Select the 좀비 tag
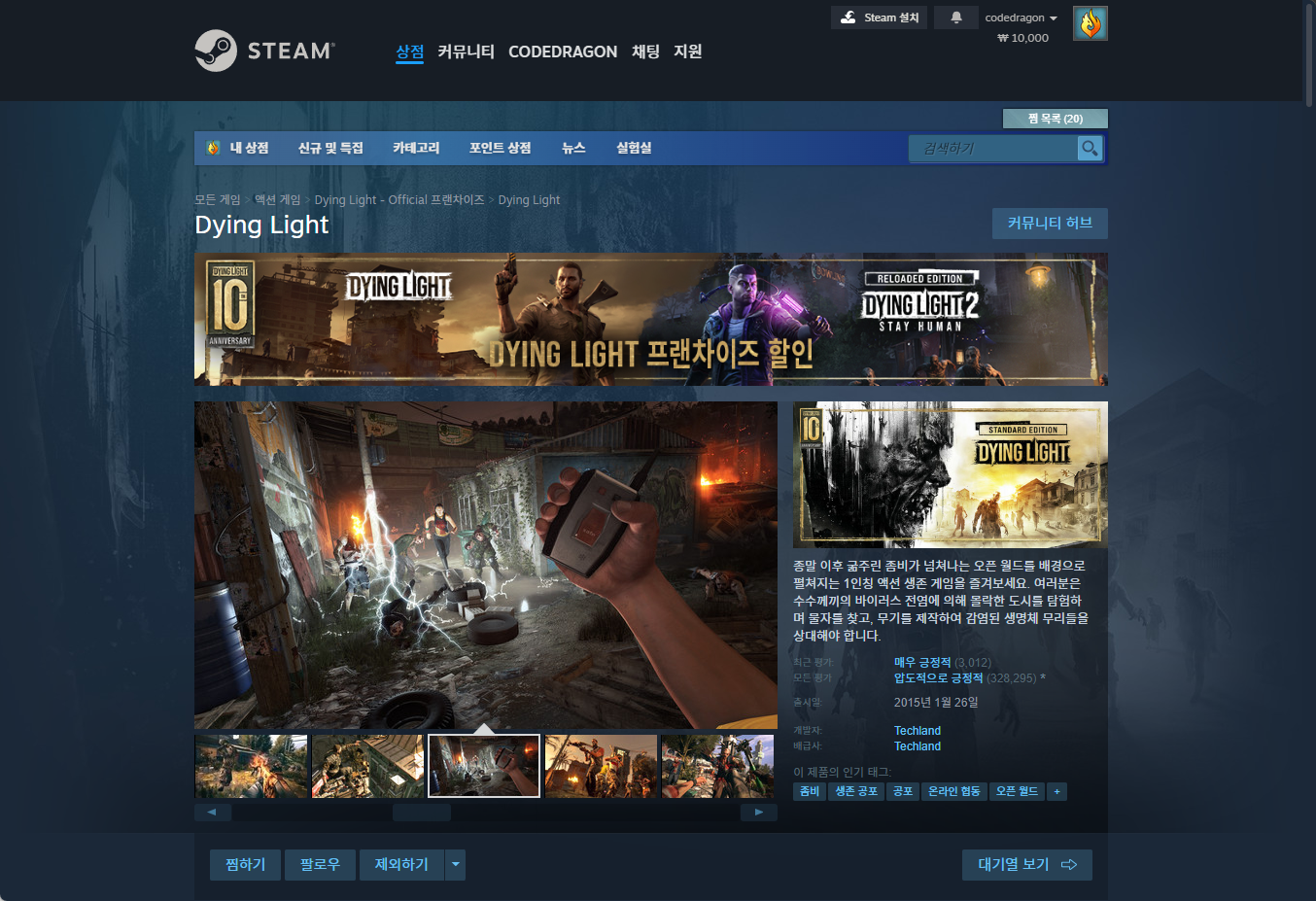 810,791
